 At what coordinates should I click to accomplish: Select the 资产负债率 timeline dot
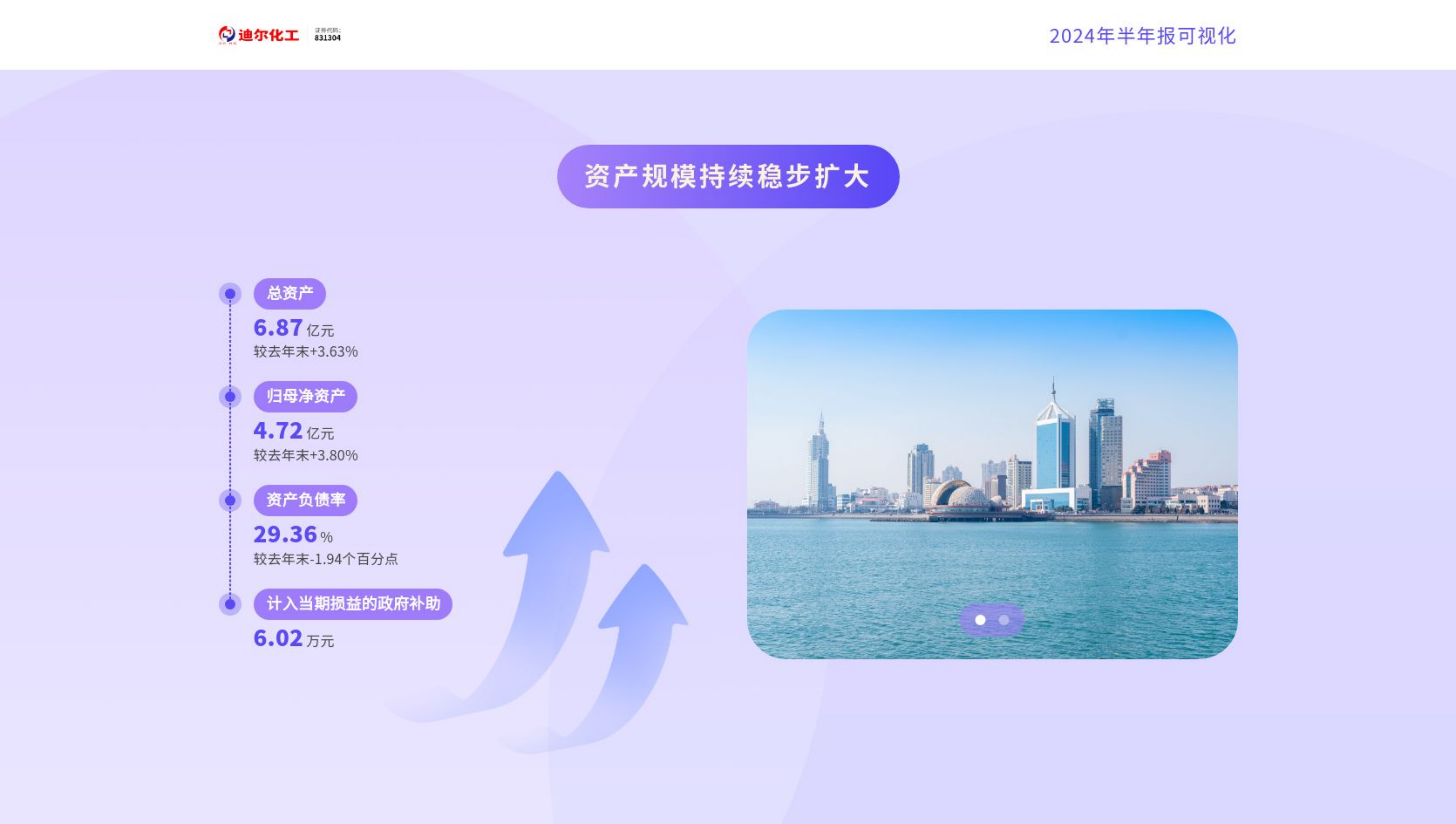click(230, 500)
